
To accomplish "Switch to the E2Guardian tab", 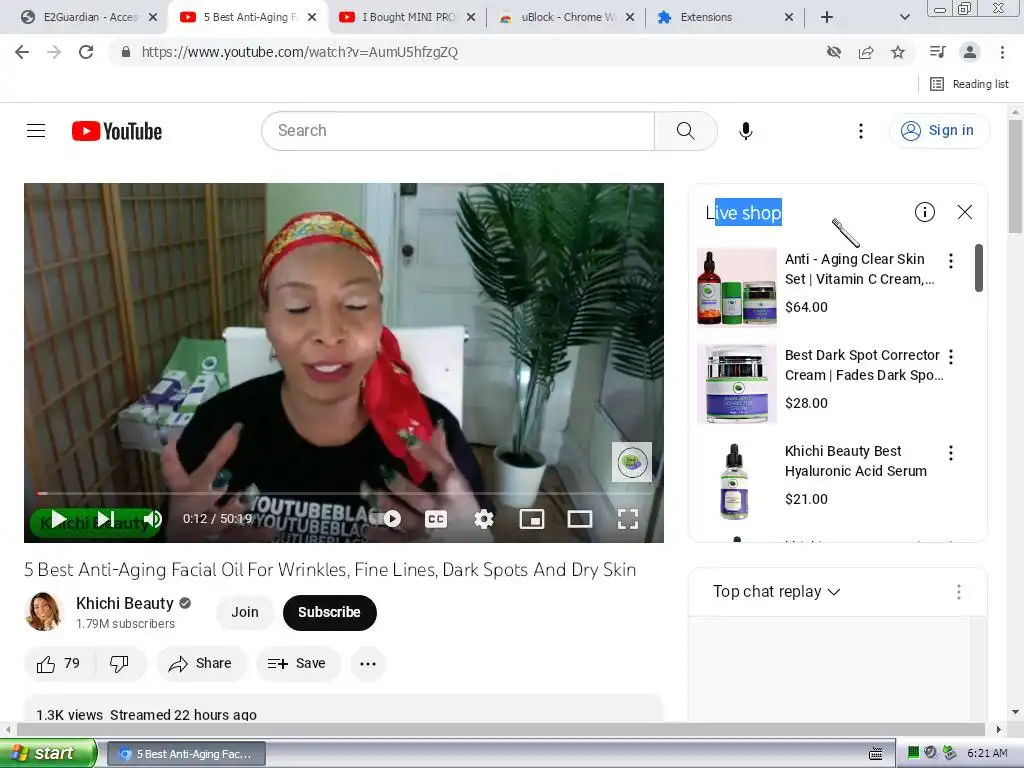I will [90, 17].
